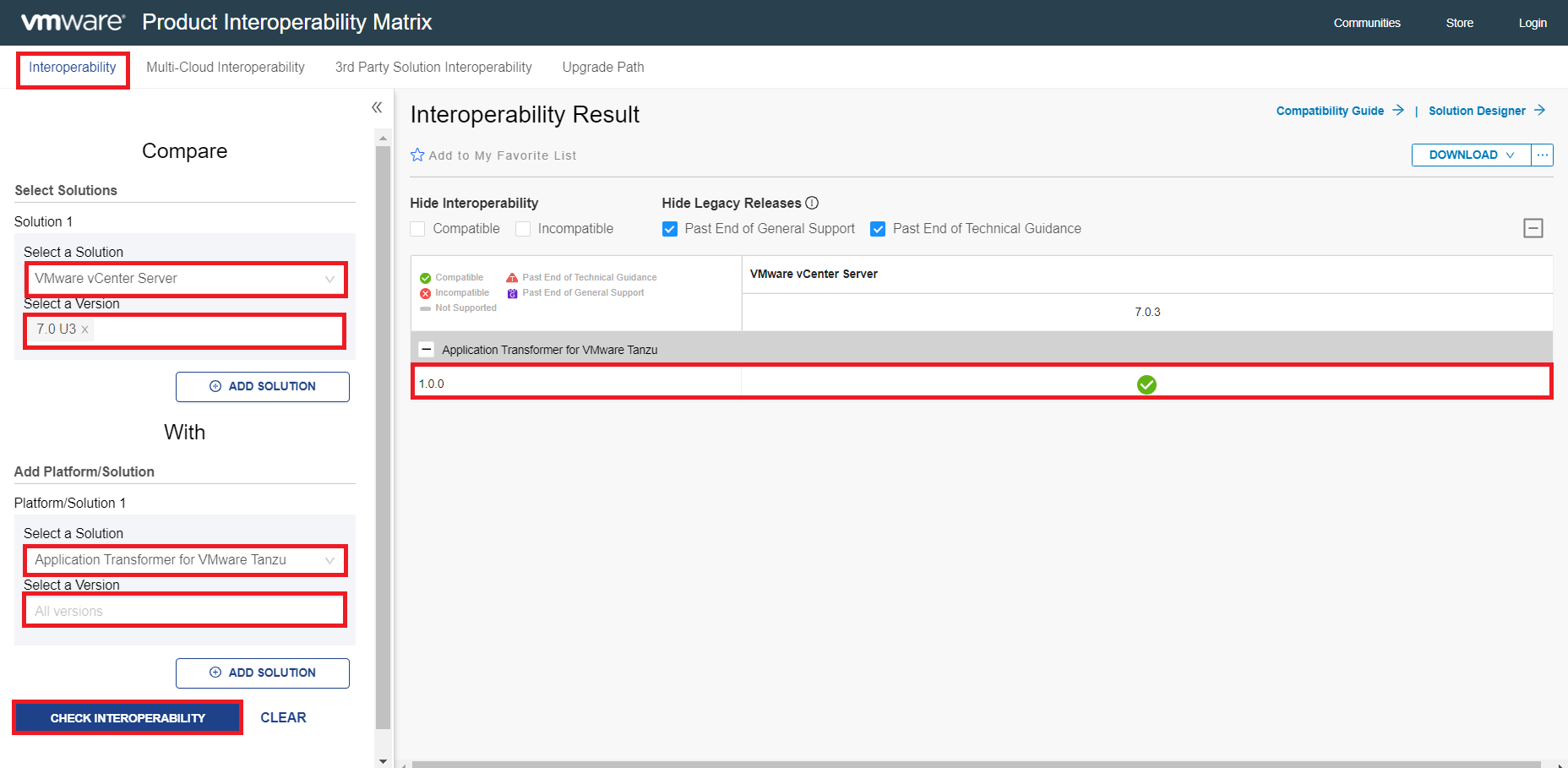
Task: Open the Multi-Cloud Interoperability tab
Action: point(225,67)
